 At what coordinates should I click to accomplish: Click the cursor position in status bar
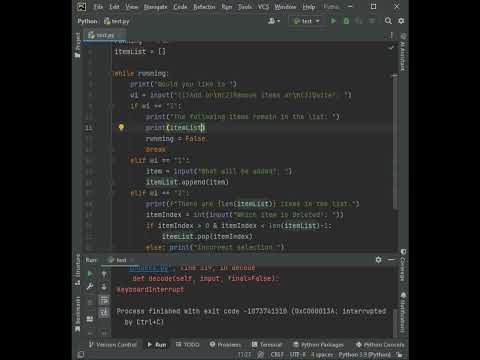click(x=244, y=354)
